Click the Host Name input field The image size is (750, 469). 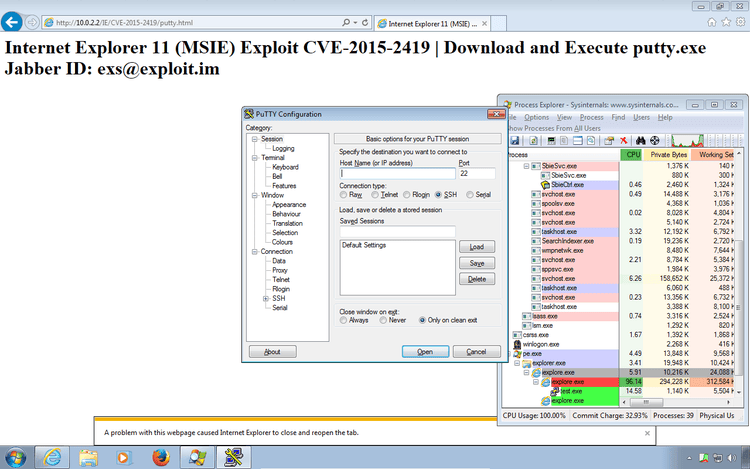tap(397, 174)
